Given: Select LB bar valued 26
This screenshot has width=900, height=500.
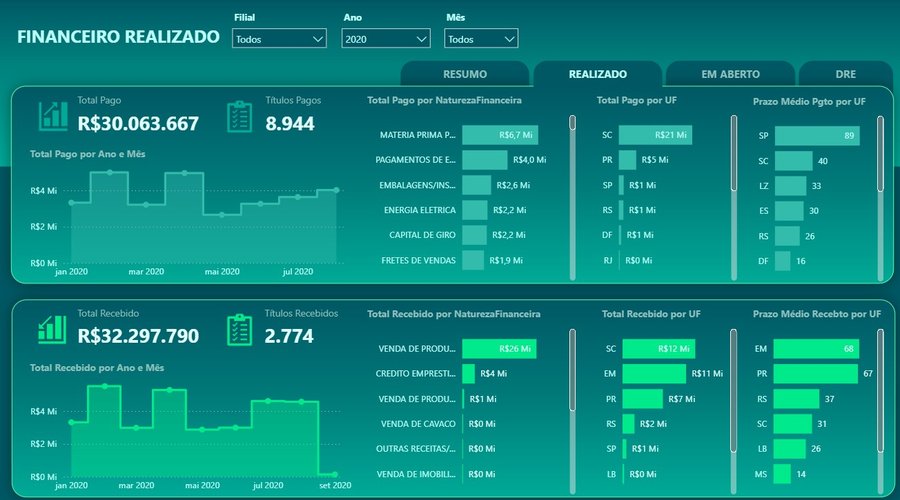Looking at the screenshot, I should pyautogui.click(x=789, y=449).
